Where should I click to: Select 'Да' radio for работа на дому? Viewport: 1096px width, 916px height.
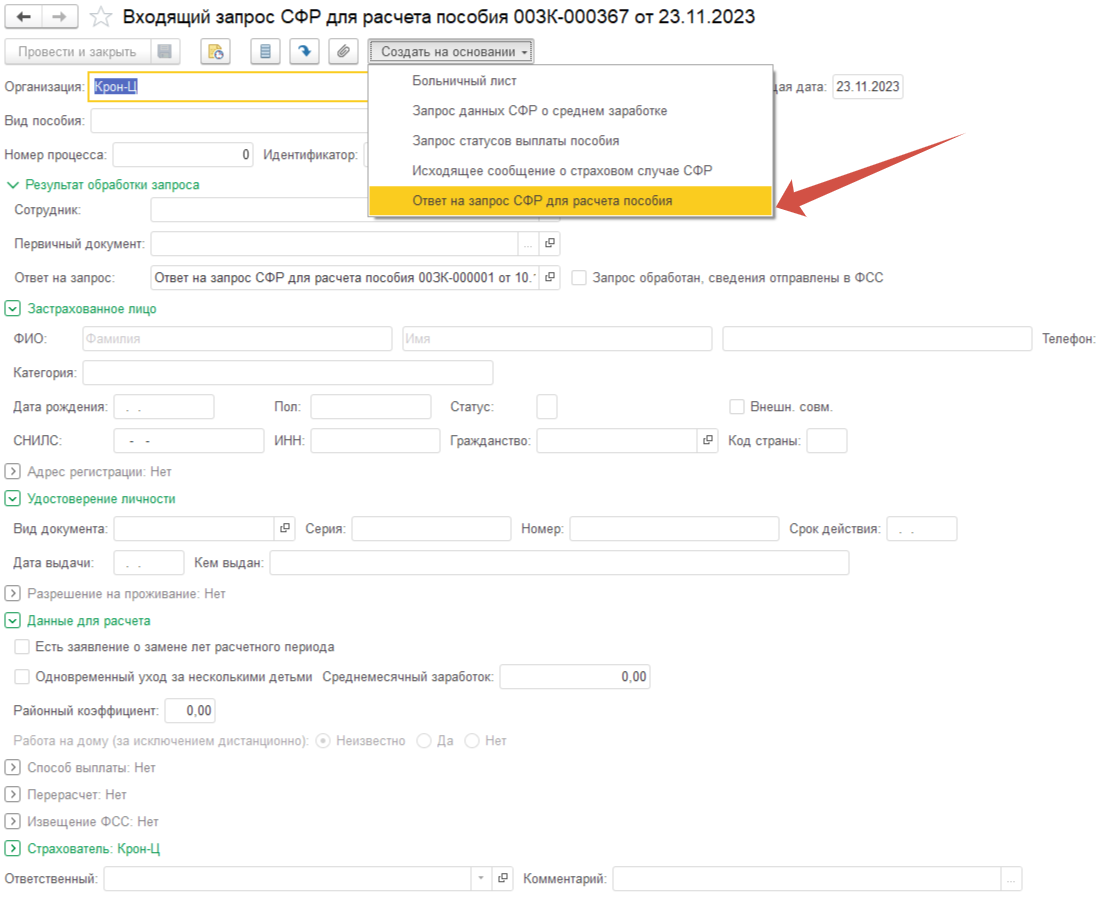coord(424,741)
